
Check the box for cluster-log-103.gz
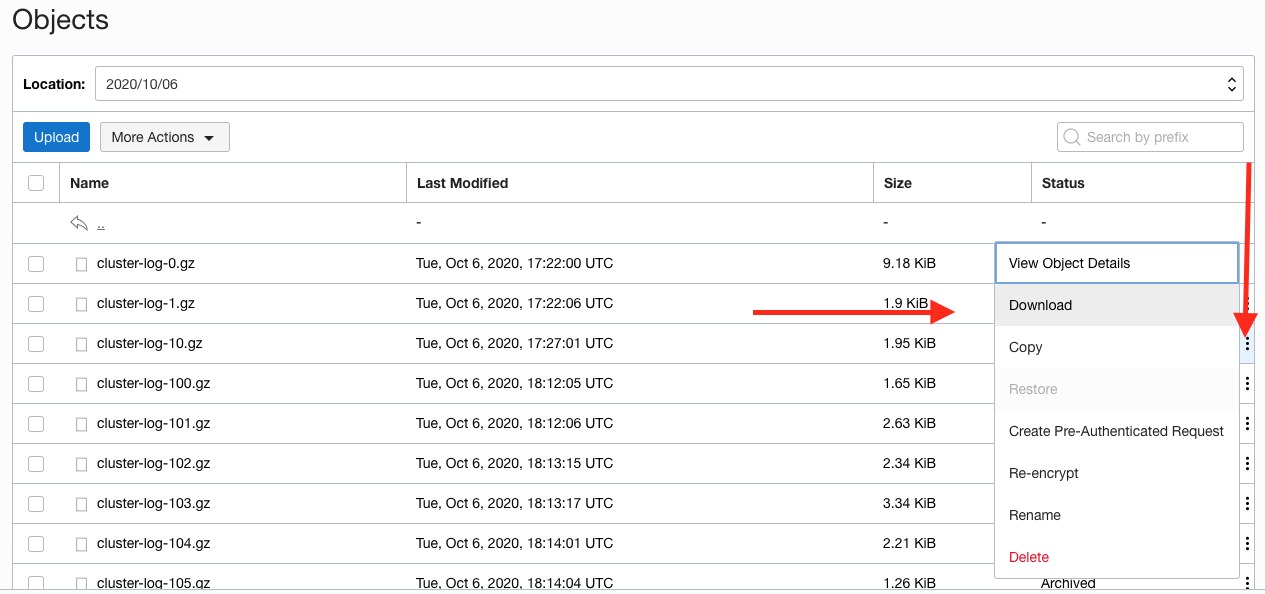pos(36,504)
